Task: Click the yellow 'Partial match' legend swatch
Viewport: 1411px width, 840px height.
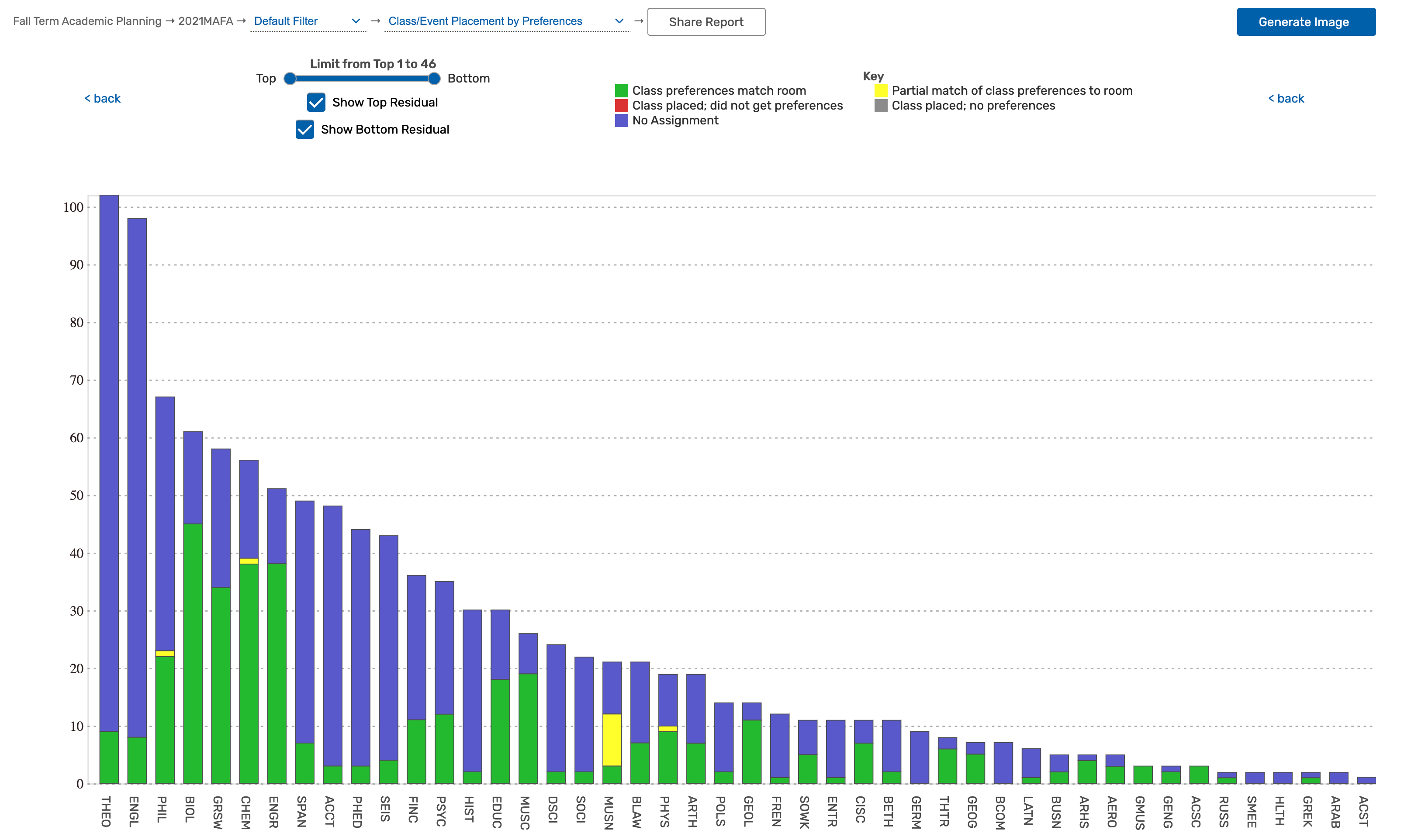Action: point(881,90)
